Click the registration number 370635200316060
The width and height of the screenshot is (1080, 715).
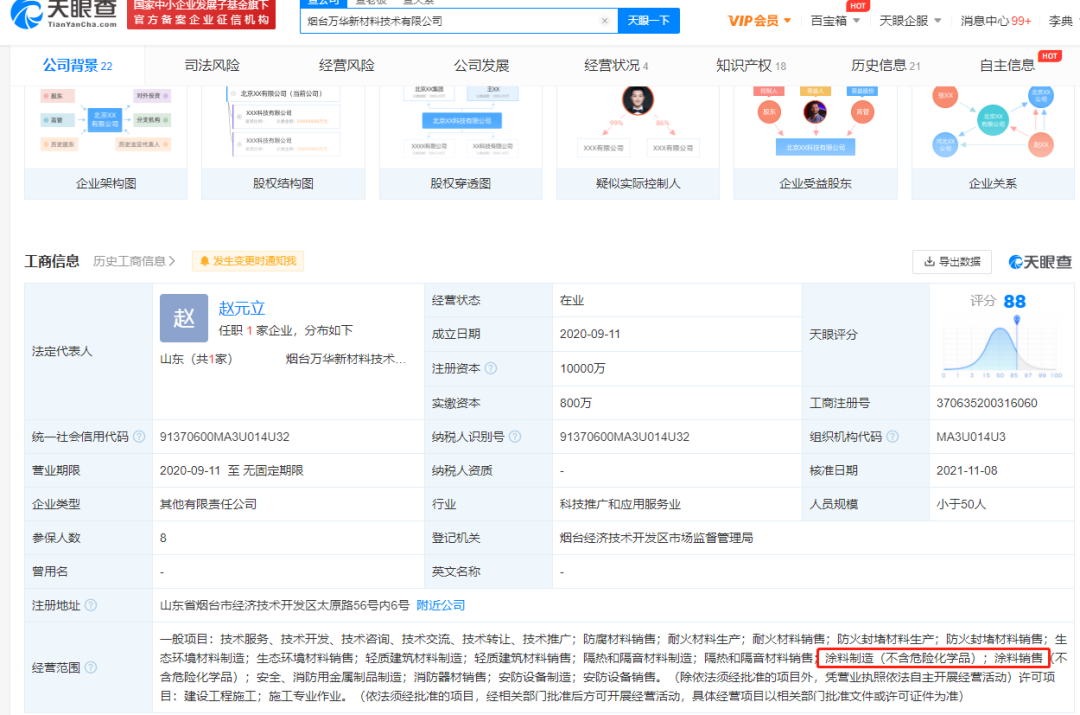tap(986, 403)
